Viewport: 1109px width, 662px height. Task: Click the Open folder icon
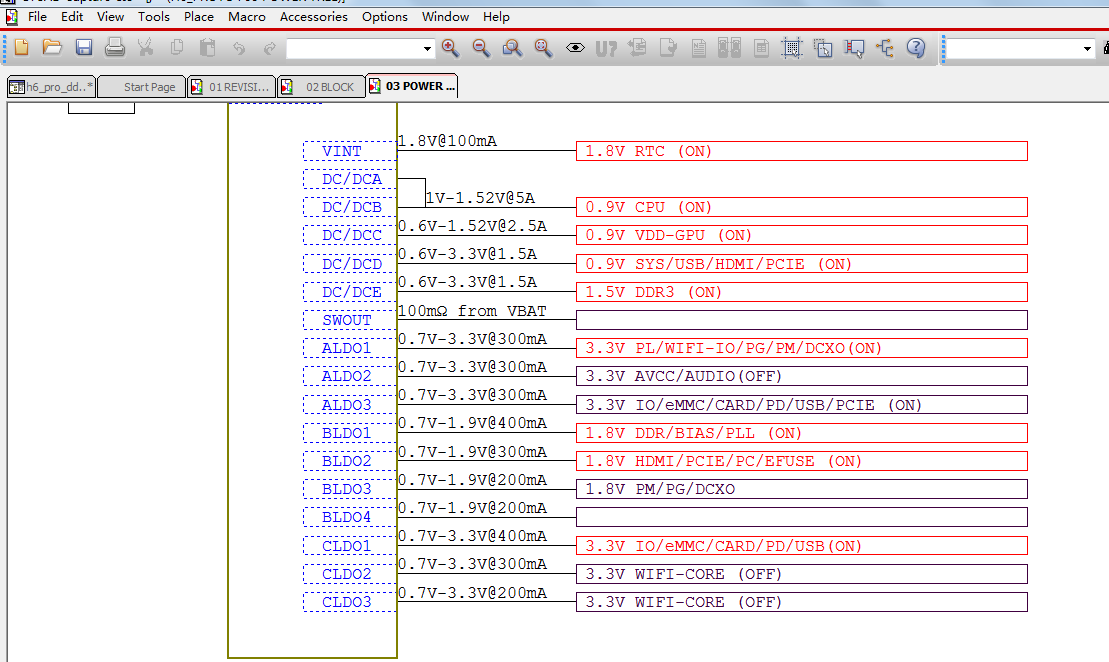[52, 47]
